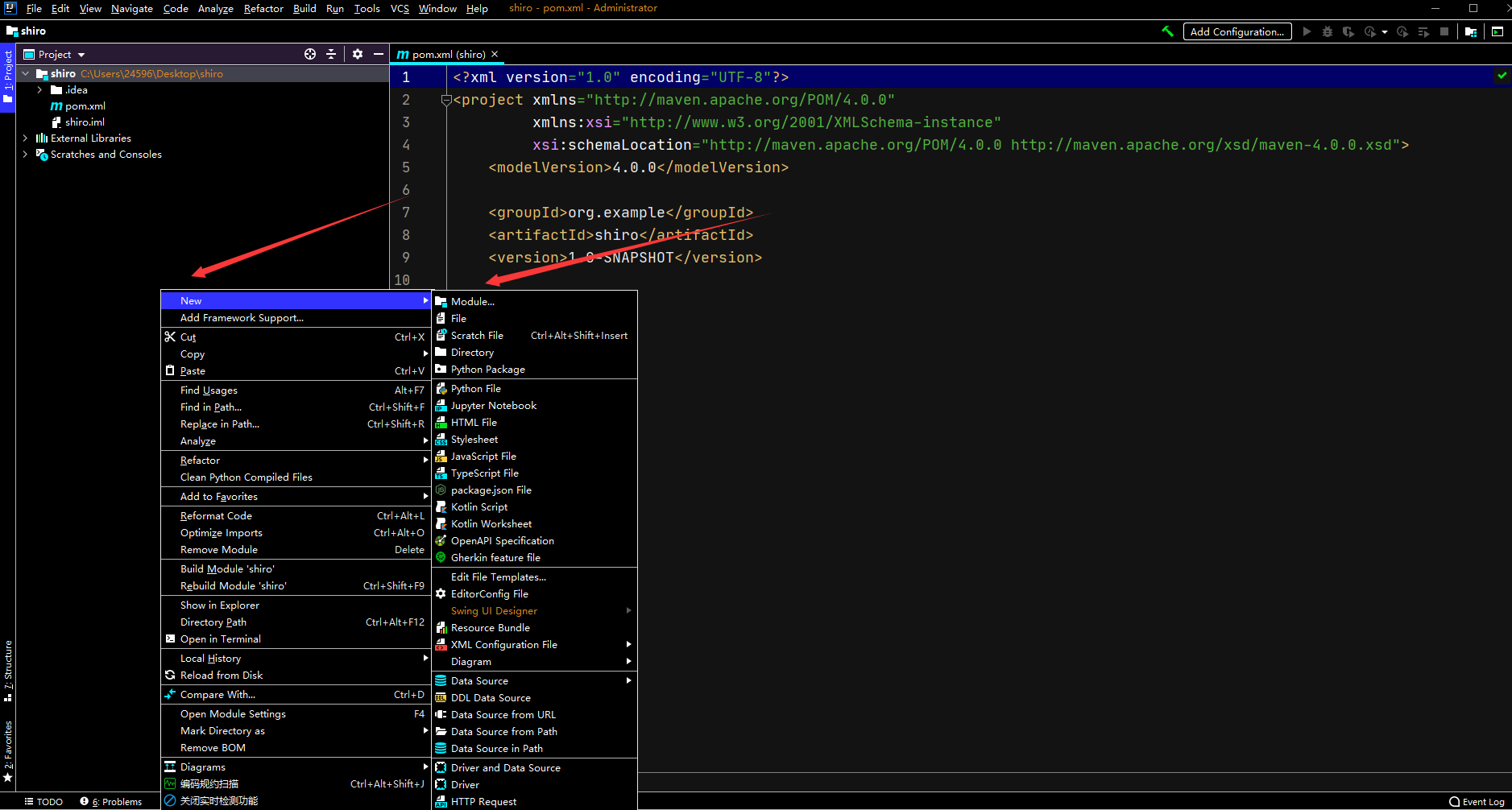Open the Project view dropdown
This screenshot has width=1512, height=810.
81,55
